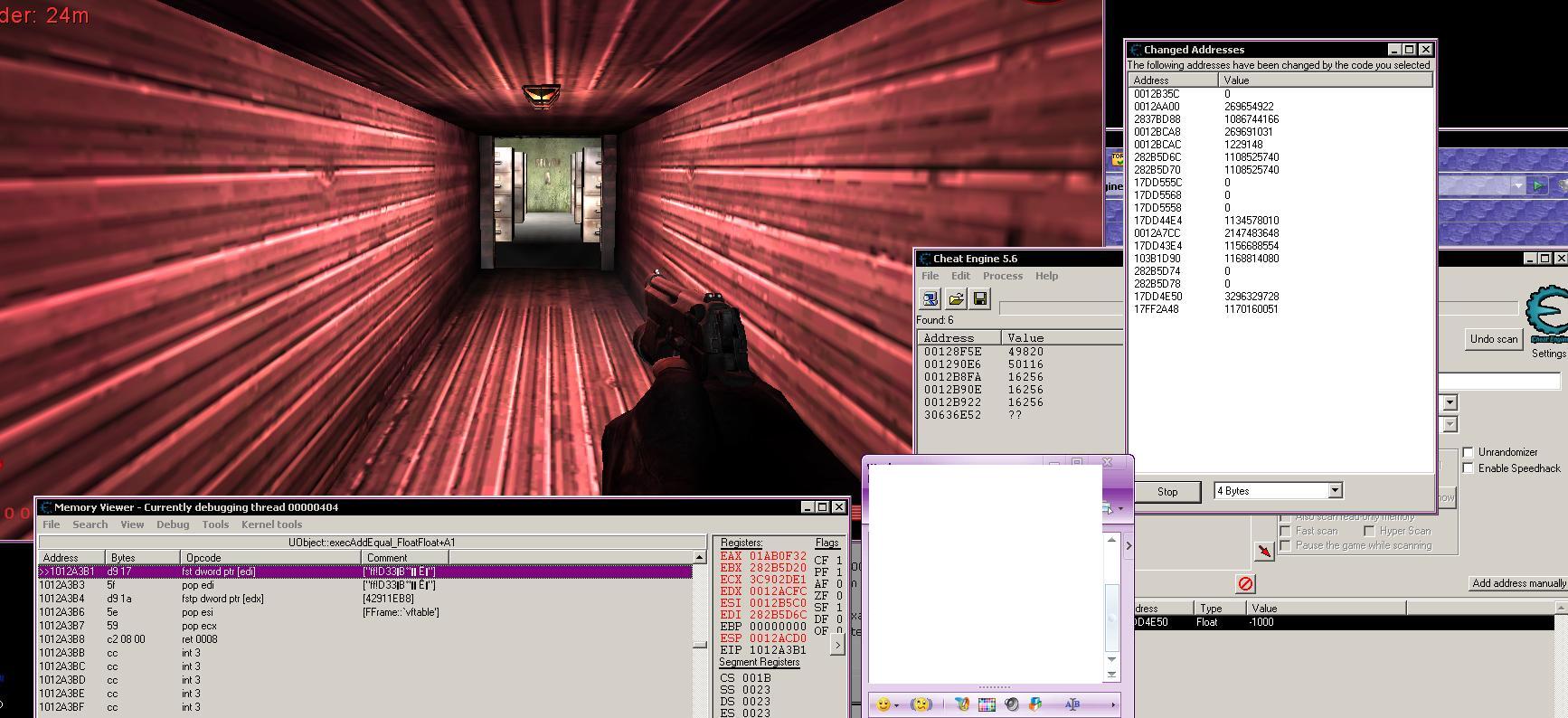The width and height of the screenshot is (1568, 718).
Task: Click the save table floppy disk icon
Action: [x=980, y=299]
